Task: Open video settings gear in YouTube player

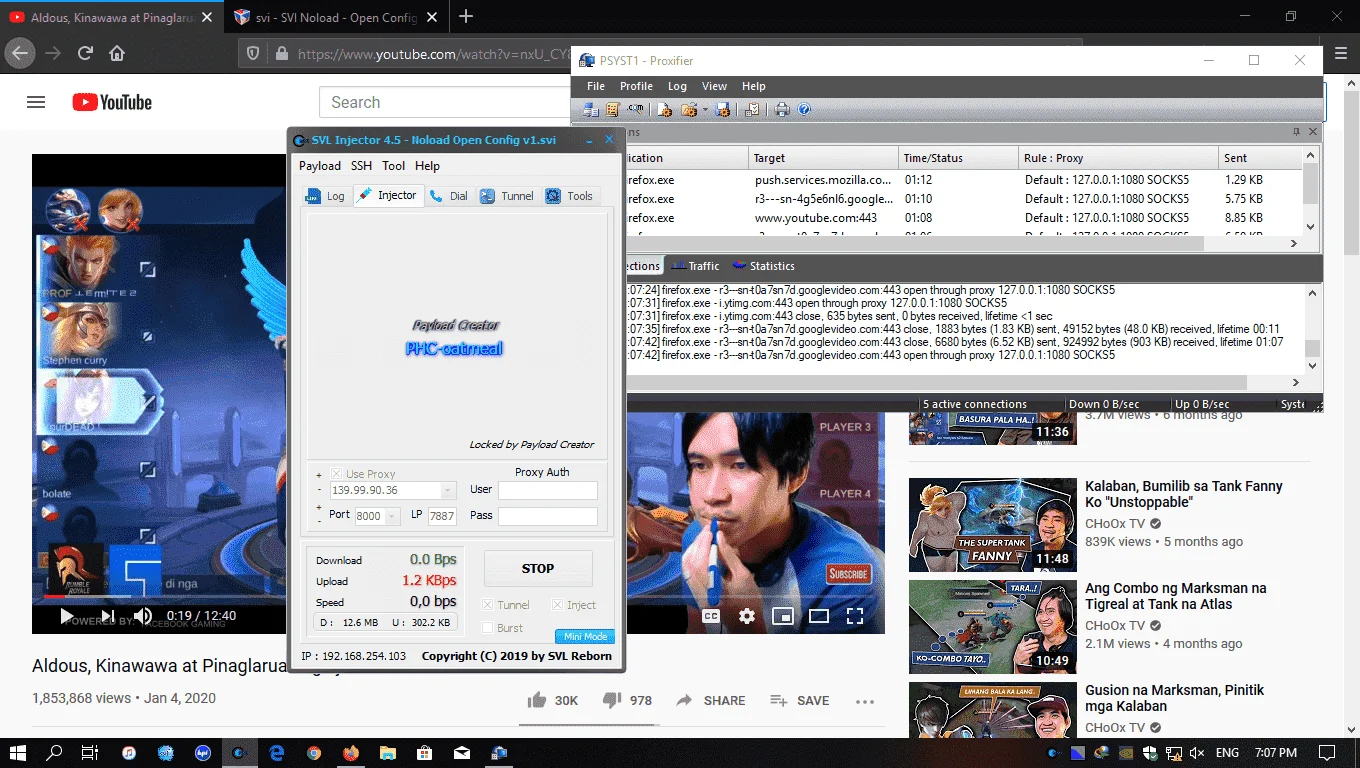Action: pyautogui.click(x=747, y=616)
